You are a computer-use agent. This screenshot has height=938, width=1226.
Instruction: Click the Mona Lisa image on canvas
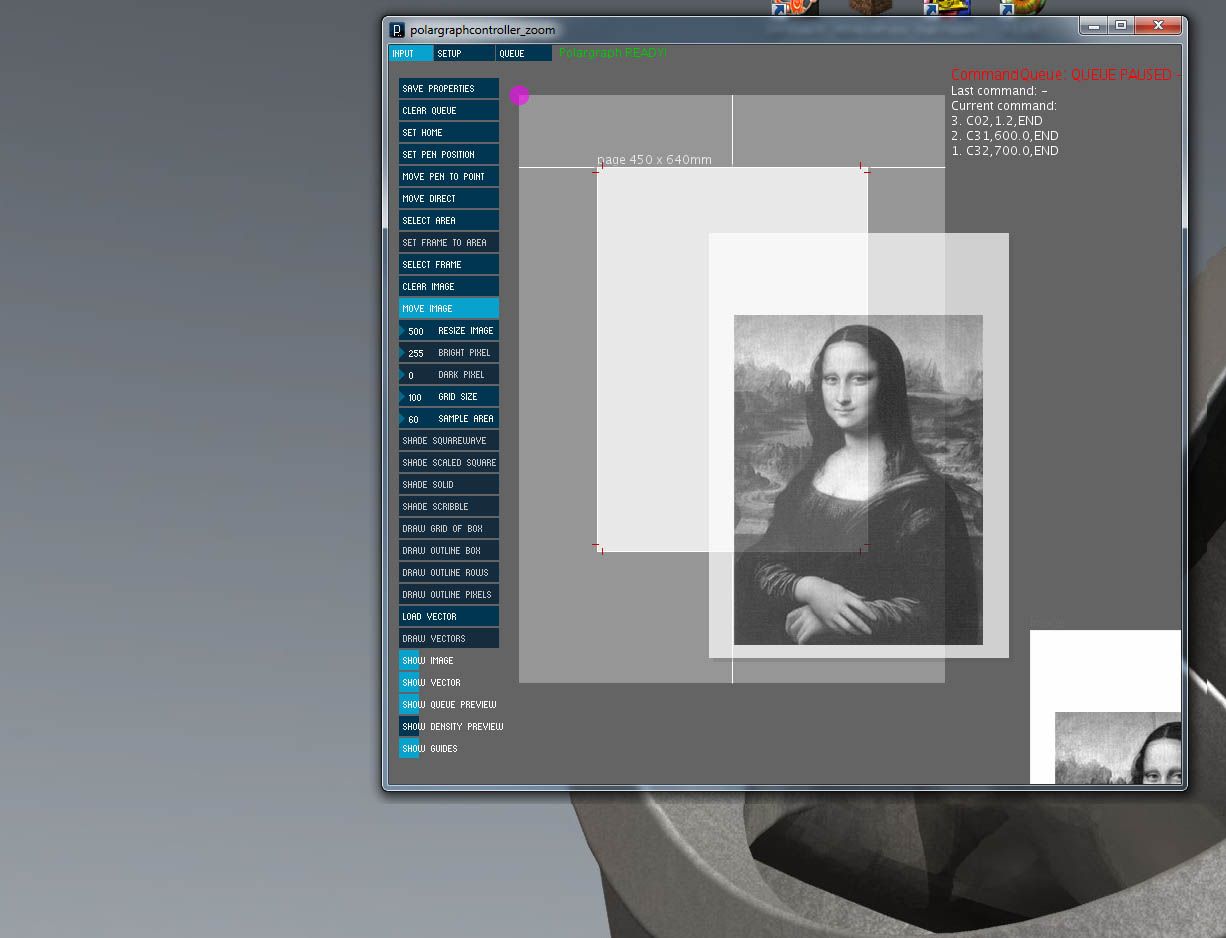(x=858, y=480)
